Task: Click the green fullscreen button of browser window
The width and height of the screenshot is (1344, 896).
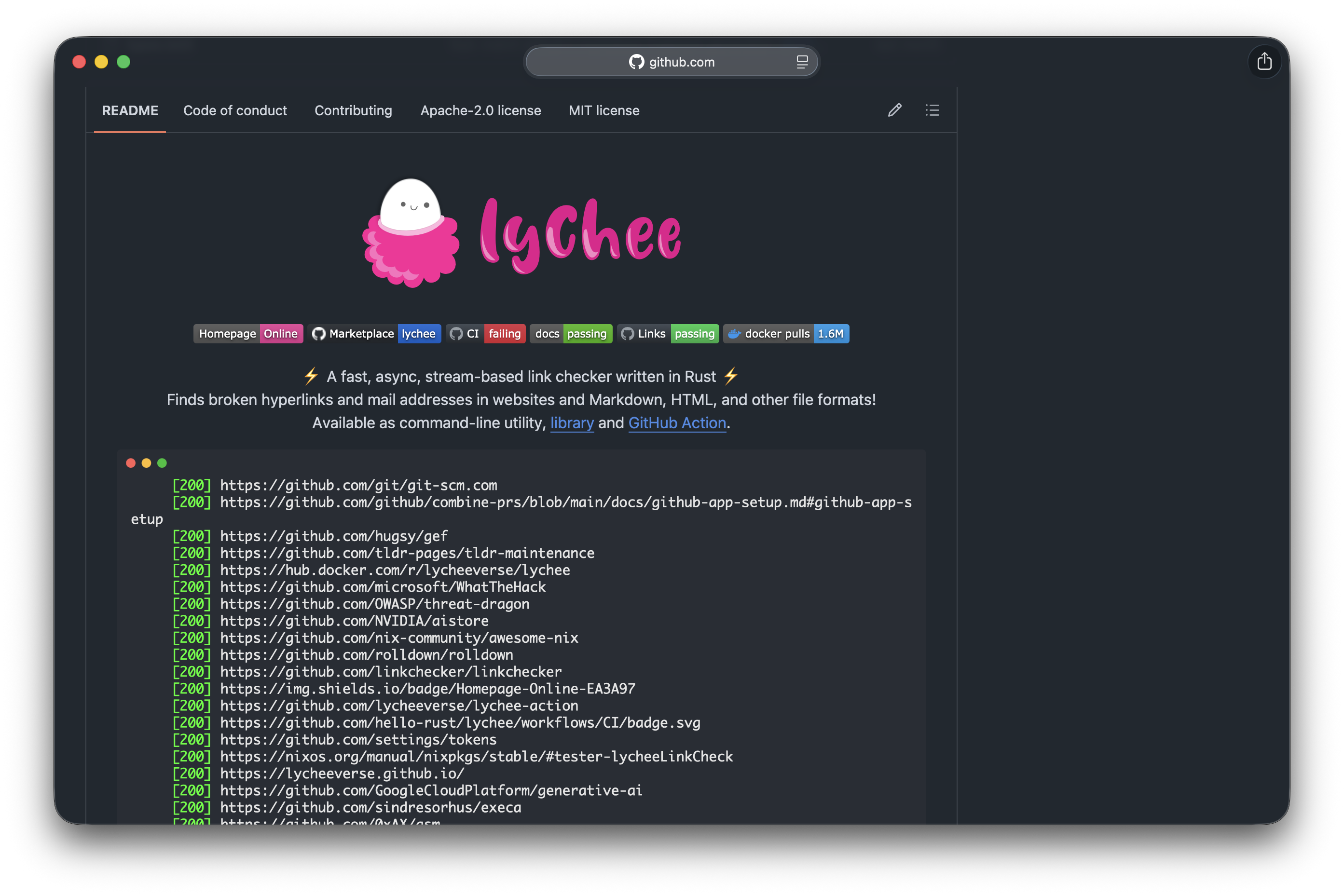Action: 123,62
